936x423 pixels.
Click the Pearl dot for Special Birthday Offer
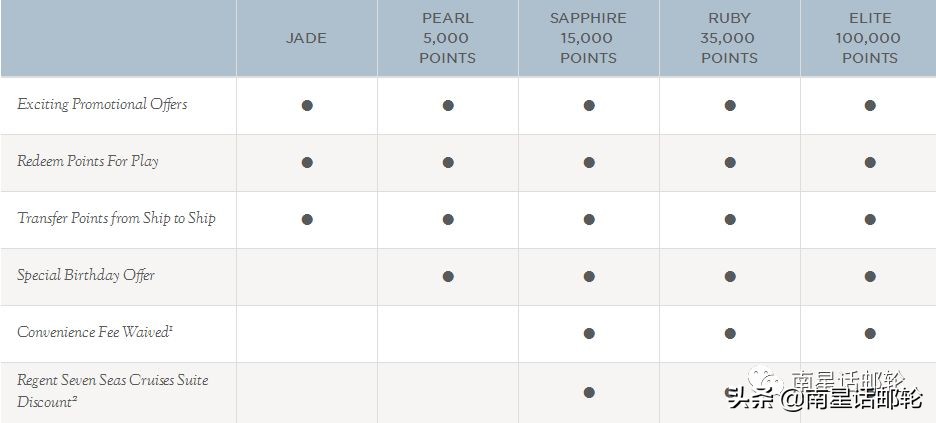[448, 276]
